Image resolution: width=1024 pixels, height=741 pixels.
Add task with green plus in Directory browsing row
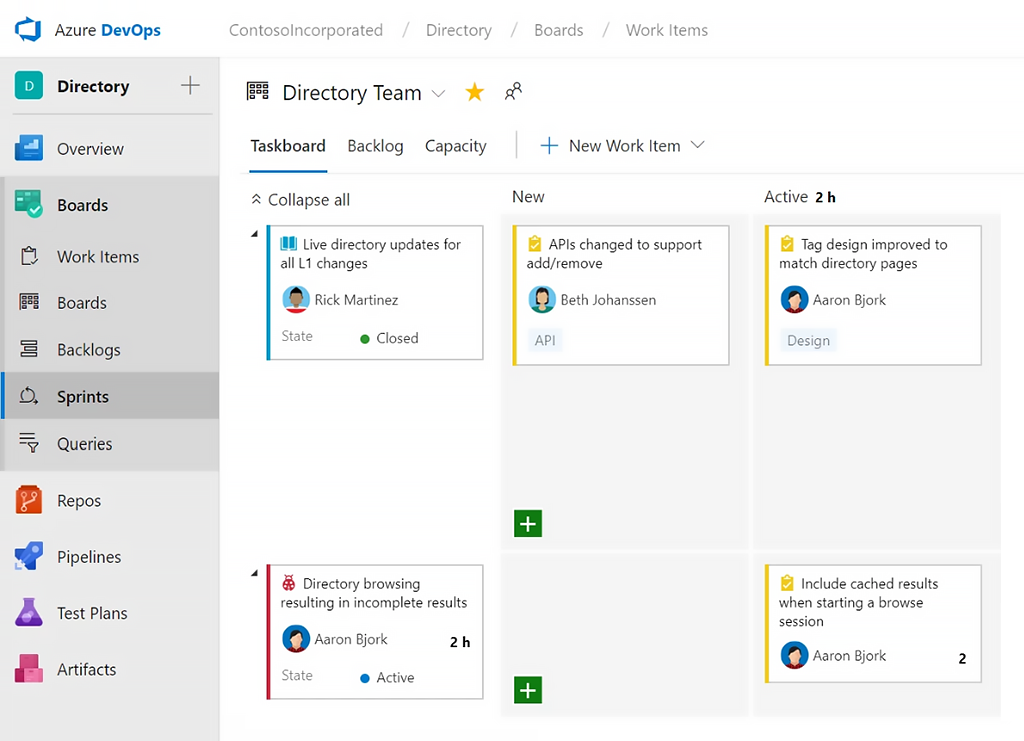(528, 690)
